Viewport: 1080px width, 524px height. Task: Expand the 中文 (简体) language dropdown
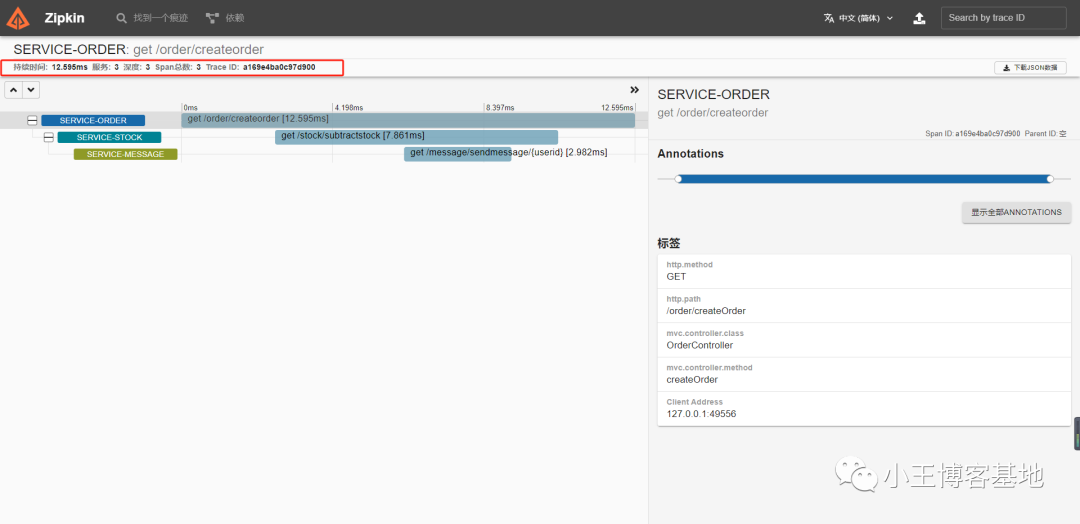coord(859,18)
